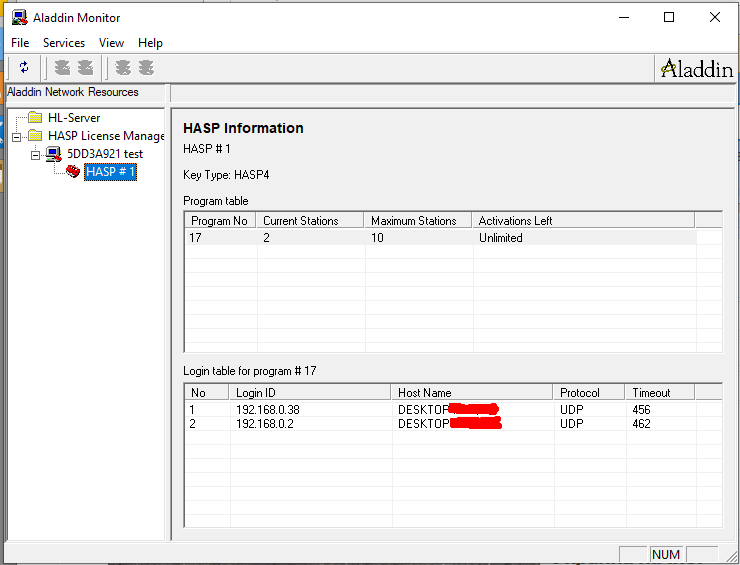The height and width of the screenshot is (565, 740).
Task: Click the Activations Left column header
Action: 583,221
